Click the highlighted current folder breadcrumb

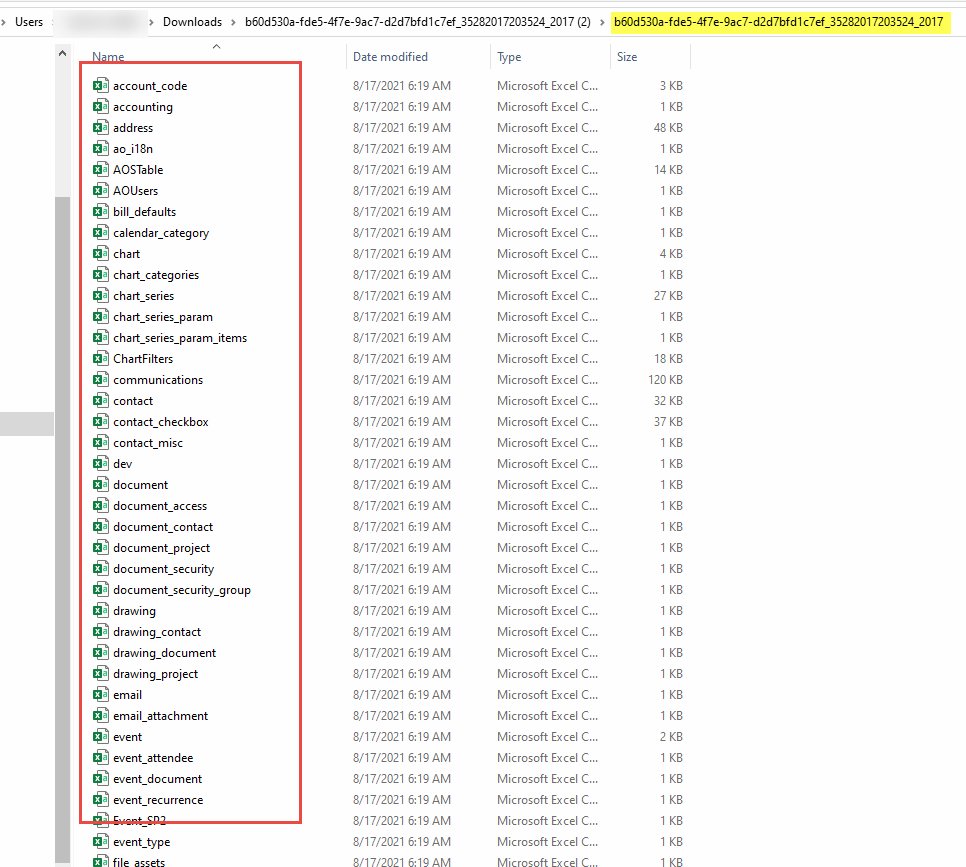(x=778, y=22)
